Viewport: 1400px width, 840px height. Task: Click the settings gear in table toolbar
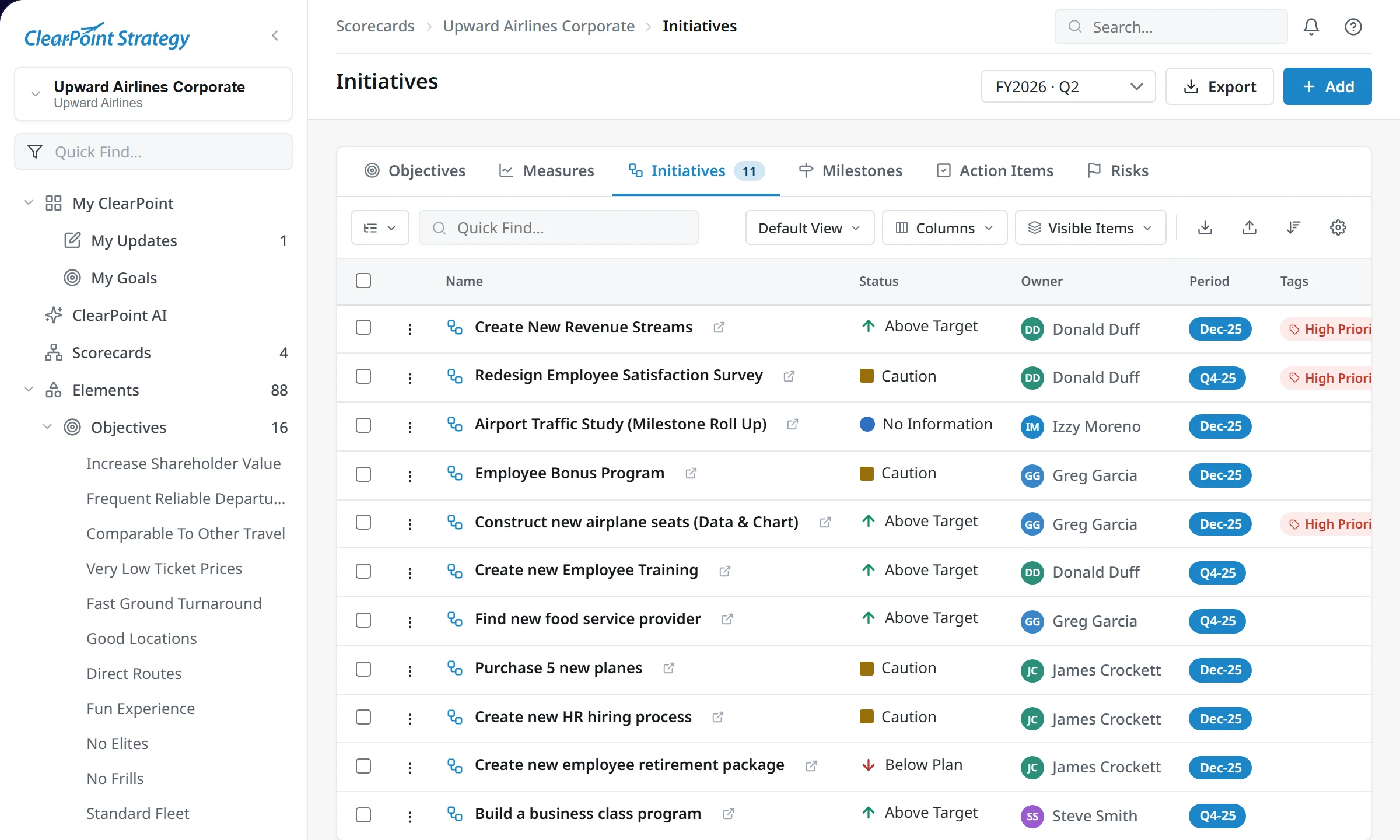tap(1338, 228)
